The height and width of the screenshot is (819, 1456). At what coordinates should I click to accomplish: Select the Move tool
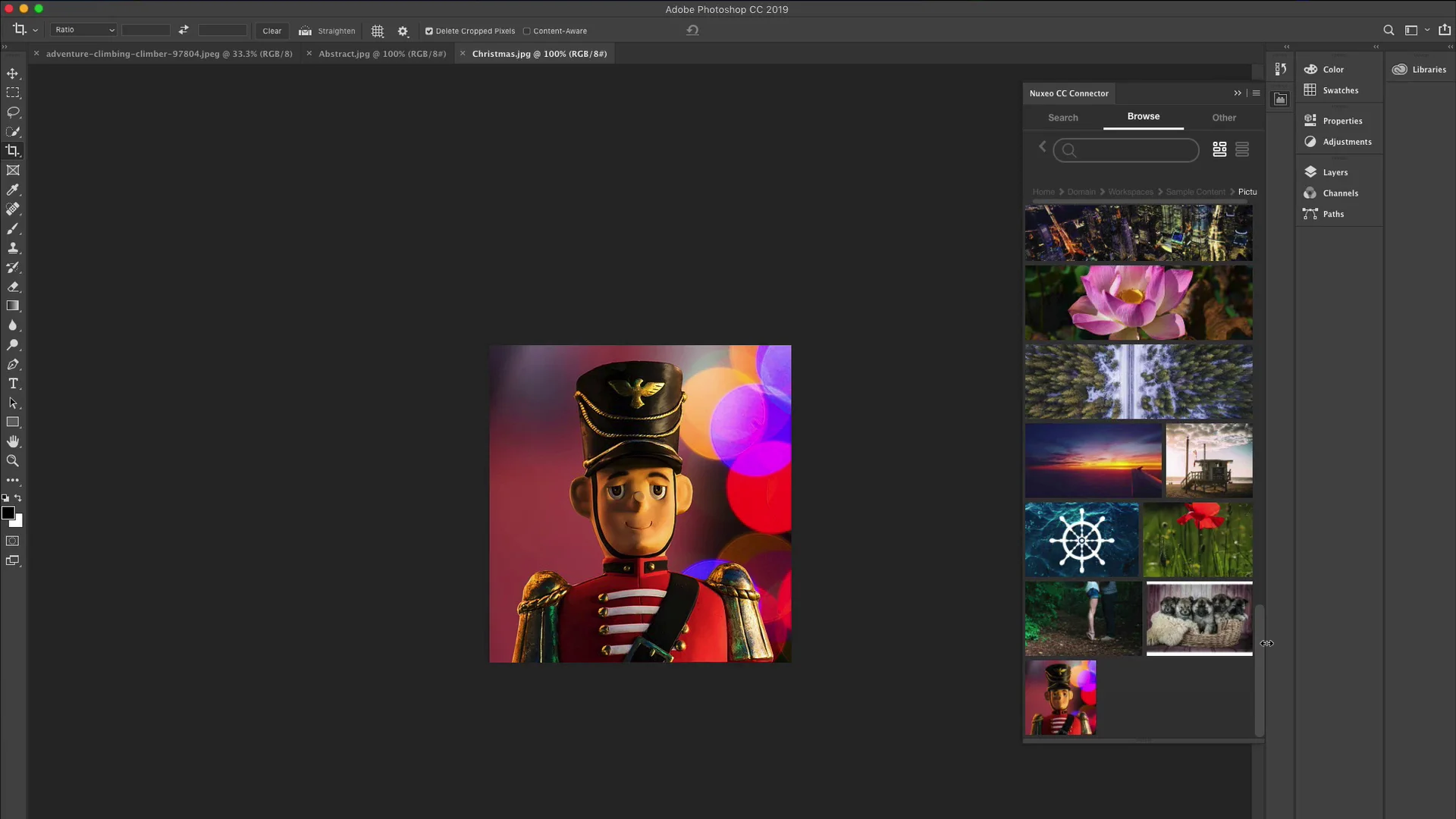13,74
